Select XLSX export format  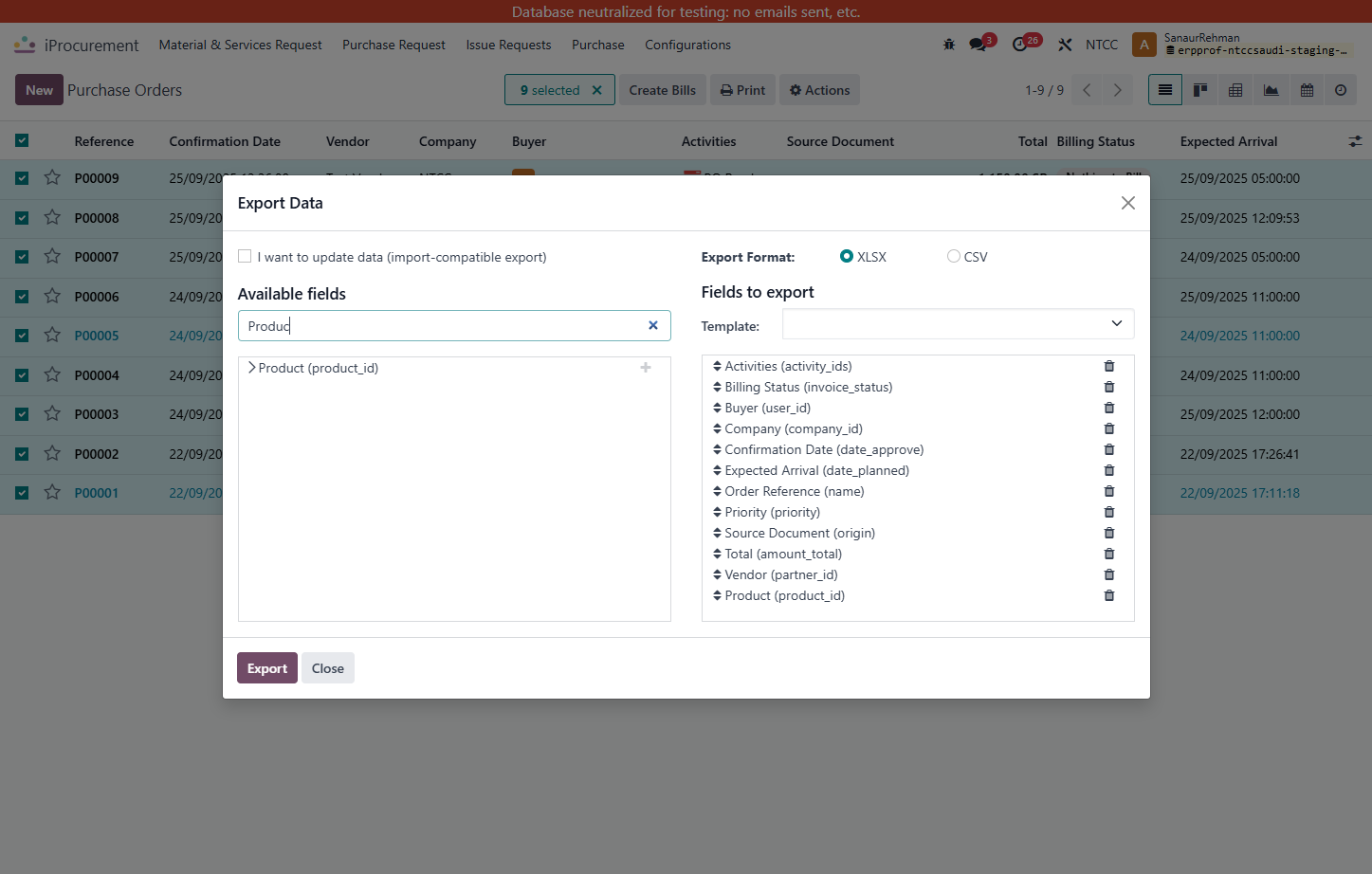[x=847, y=256]
